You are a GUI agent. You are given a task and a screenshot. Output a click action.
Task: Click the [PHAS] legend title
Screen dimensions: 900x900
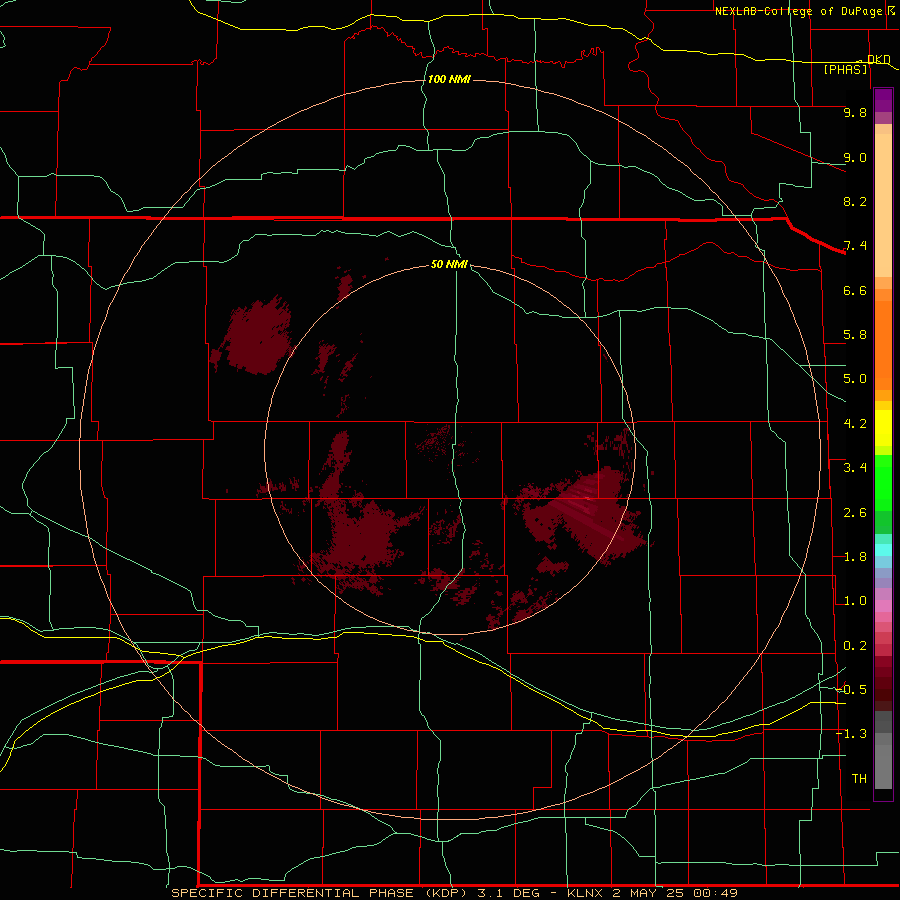(845, 69)
